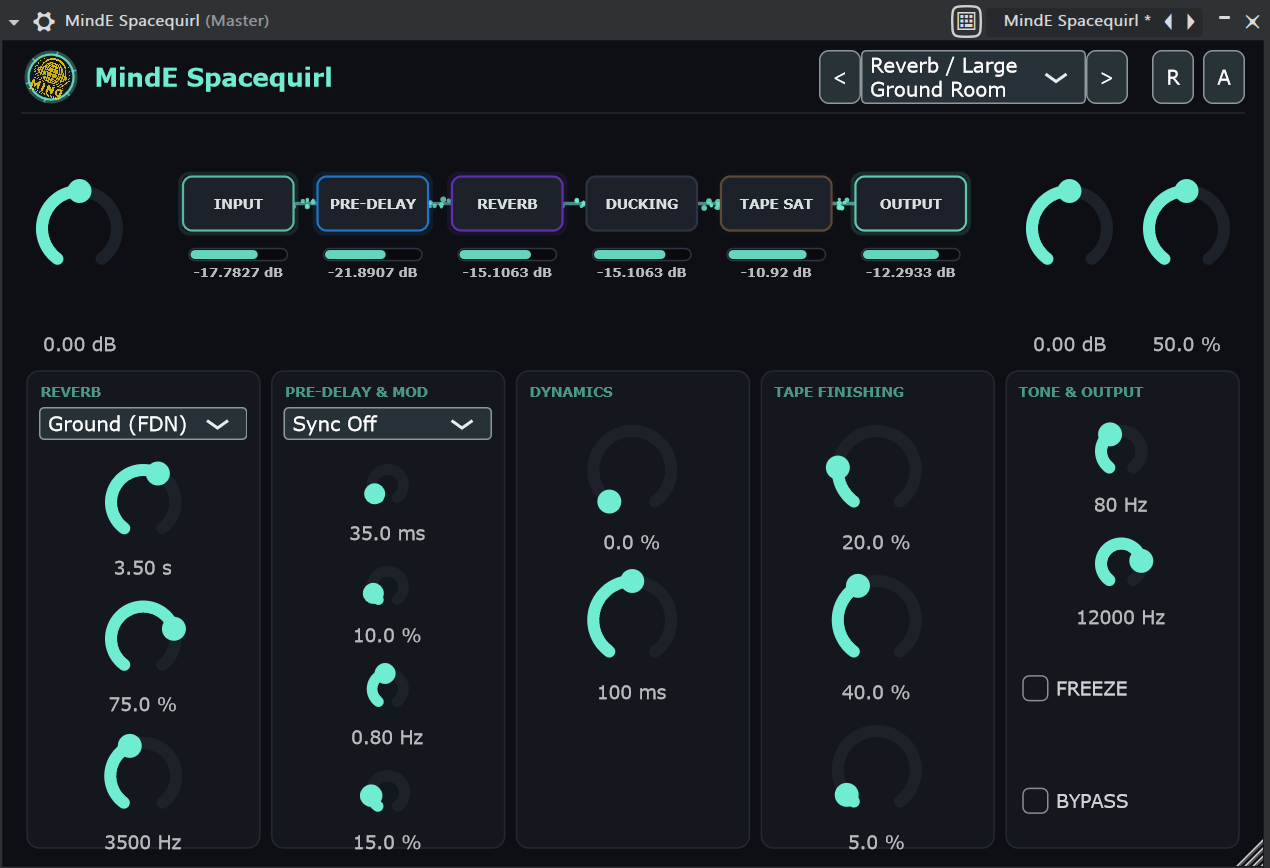This screenshot has width=1270, height=868.
Task: Open the Ground (FDN) reverb type dropdown
Action: pos(143,424)
